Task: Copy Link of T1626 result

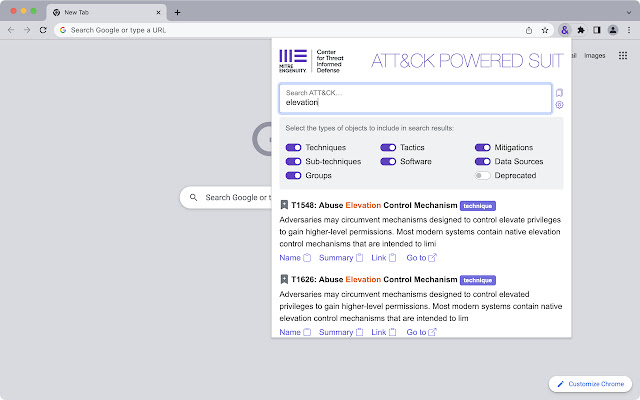Action: 383,332
